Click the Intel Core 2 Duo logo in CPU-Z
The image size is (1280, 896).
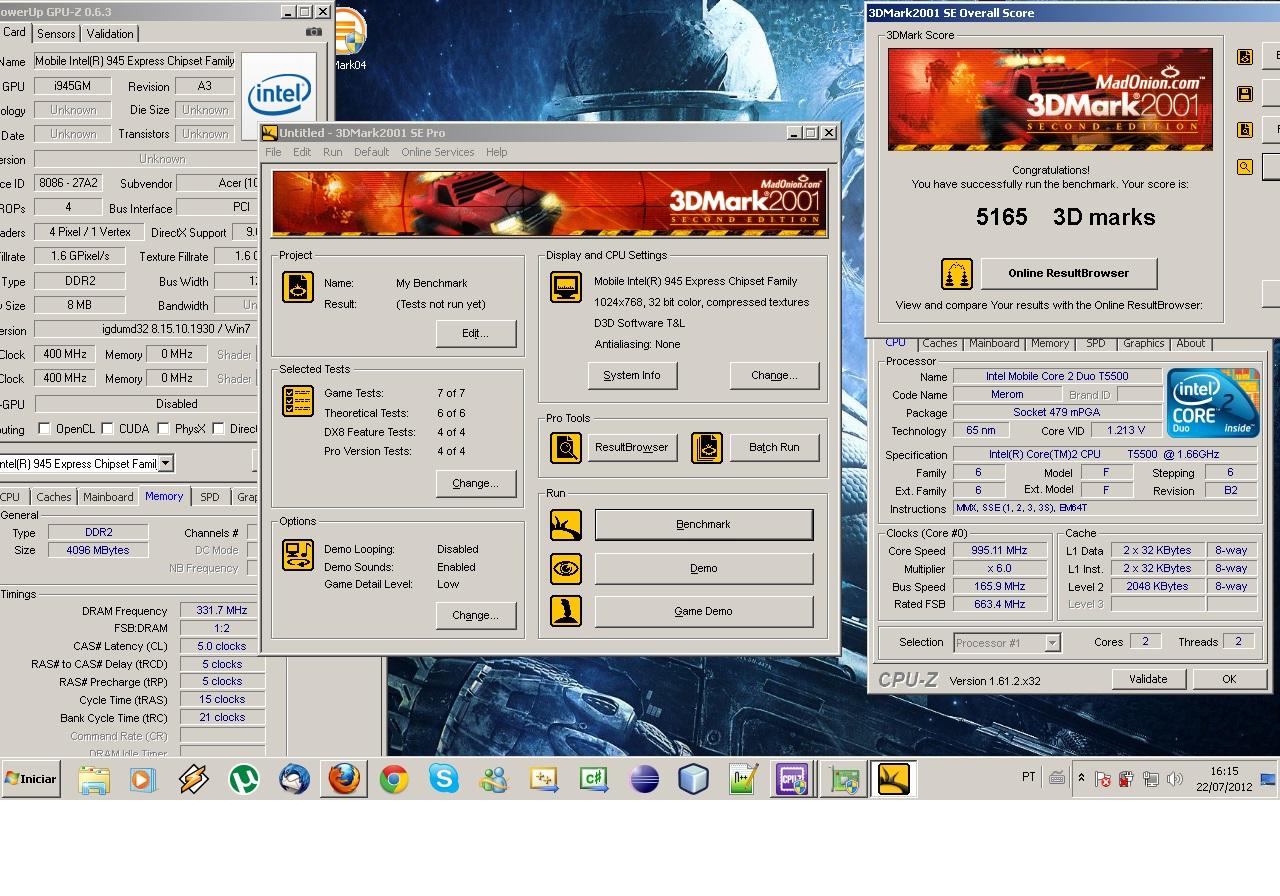pos(1214,403)
